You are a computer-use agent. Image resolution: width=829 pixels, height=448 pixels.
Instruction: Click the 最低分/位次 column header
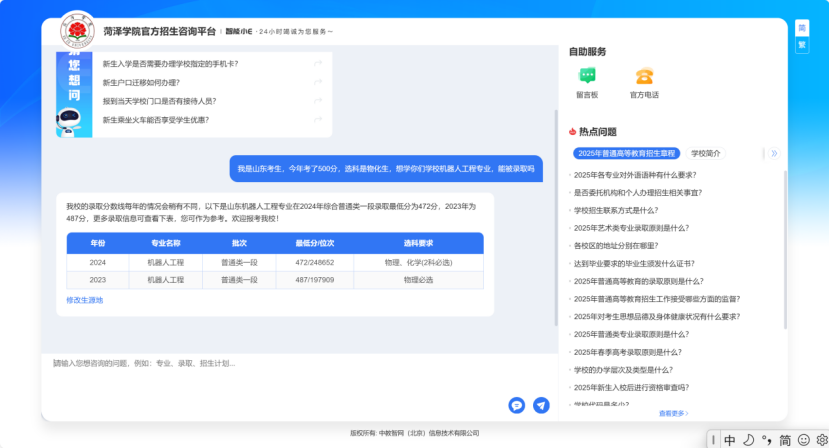coord(315,243)
